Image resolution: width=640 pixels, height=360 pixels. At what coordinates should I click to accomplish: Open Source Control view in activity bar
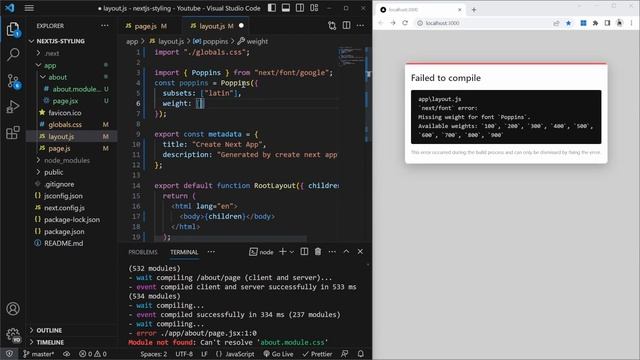click(x=13, y=81)
